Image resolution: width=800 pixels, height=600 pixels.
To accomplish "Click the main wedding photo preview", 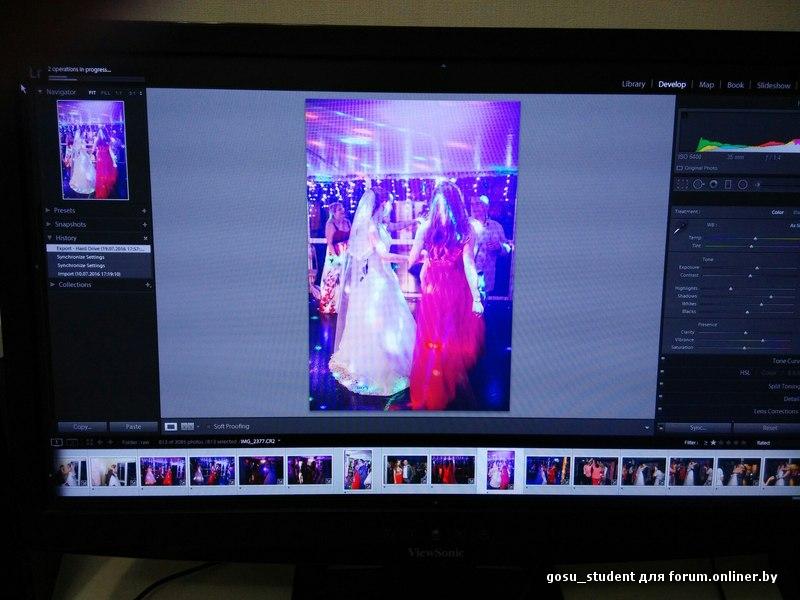I will (x=411, y=255).
